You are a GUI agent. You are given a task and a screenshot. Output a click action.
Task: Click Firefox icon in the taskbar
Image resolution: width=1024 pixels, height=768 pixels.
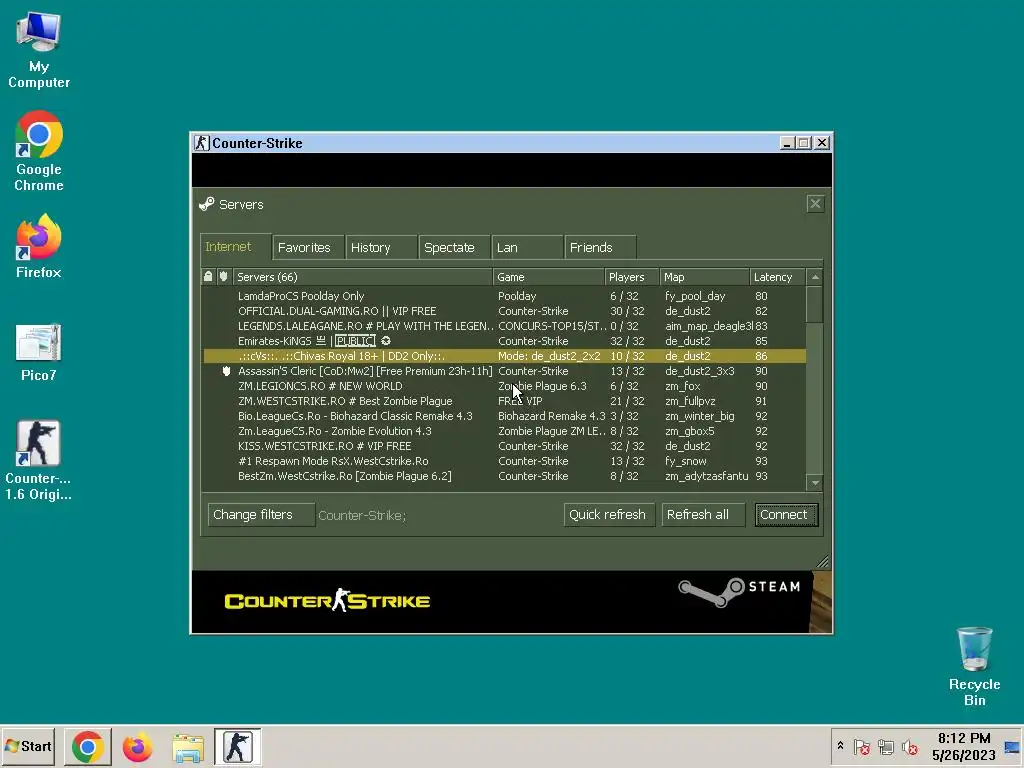[137, 746]
